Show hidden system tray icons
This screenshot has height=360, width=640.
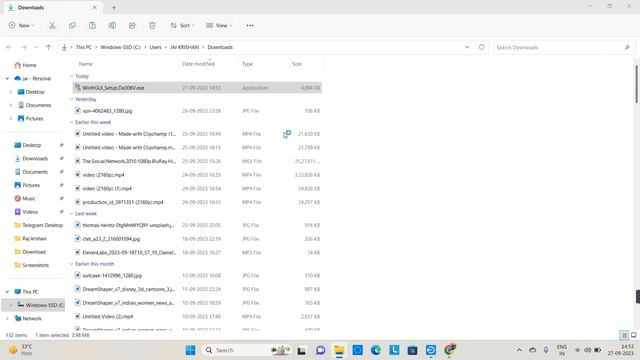point(519,350)
